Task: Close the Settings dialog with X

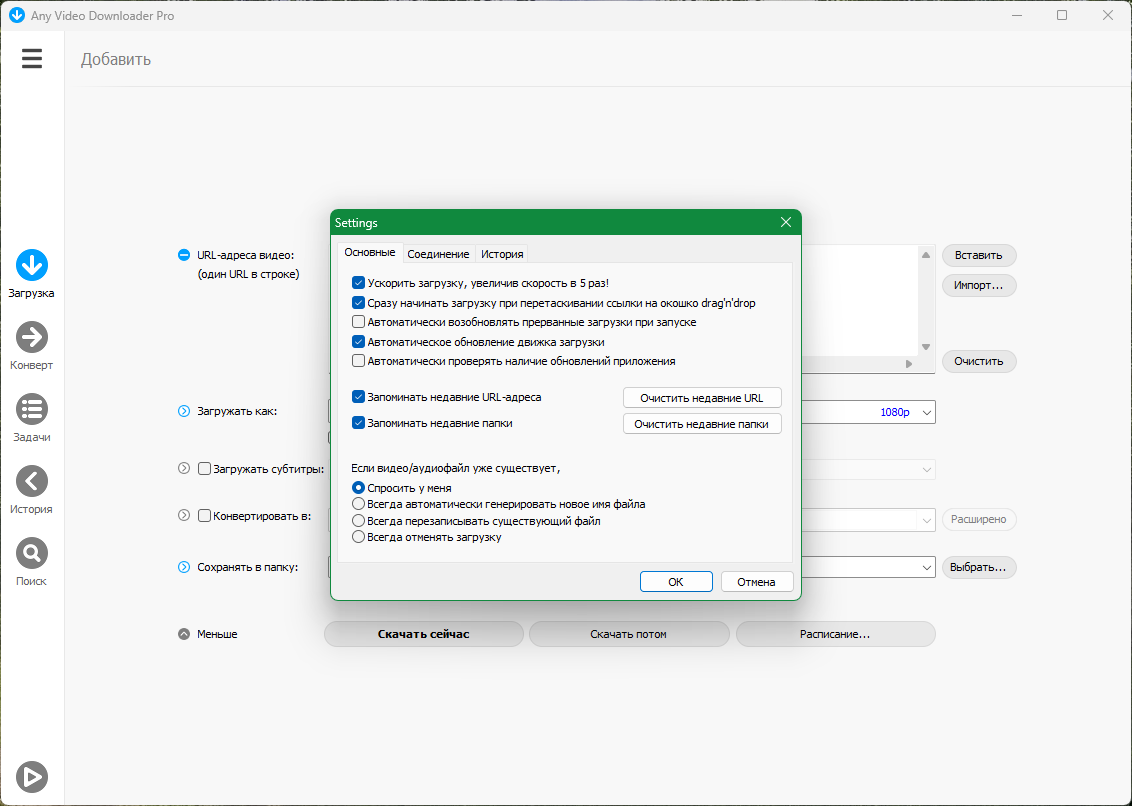Action: 786,222
